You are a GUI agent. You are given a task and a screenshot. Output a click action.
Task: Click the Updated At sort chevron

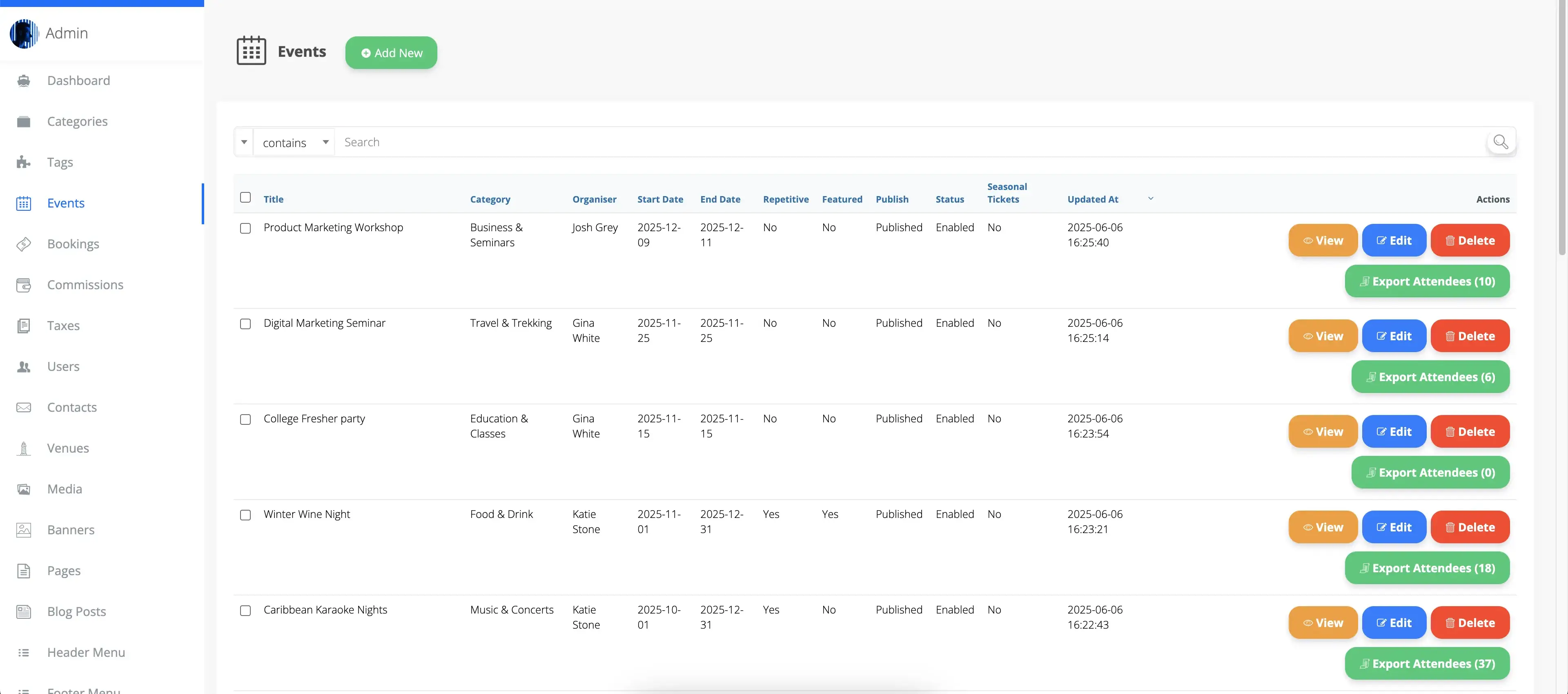click(x=1150, y=199)
